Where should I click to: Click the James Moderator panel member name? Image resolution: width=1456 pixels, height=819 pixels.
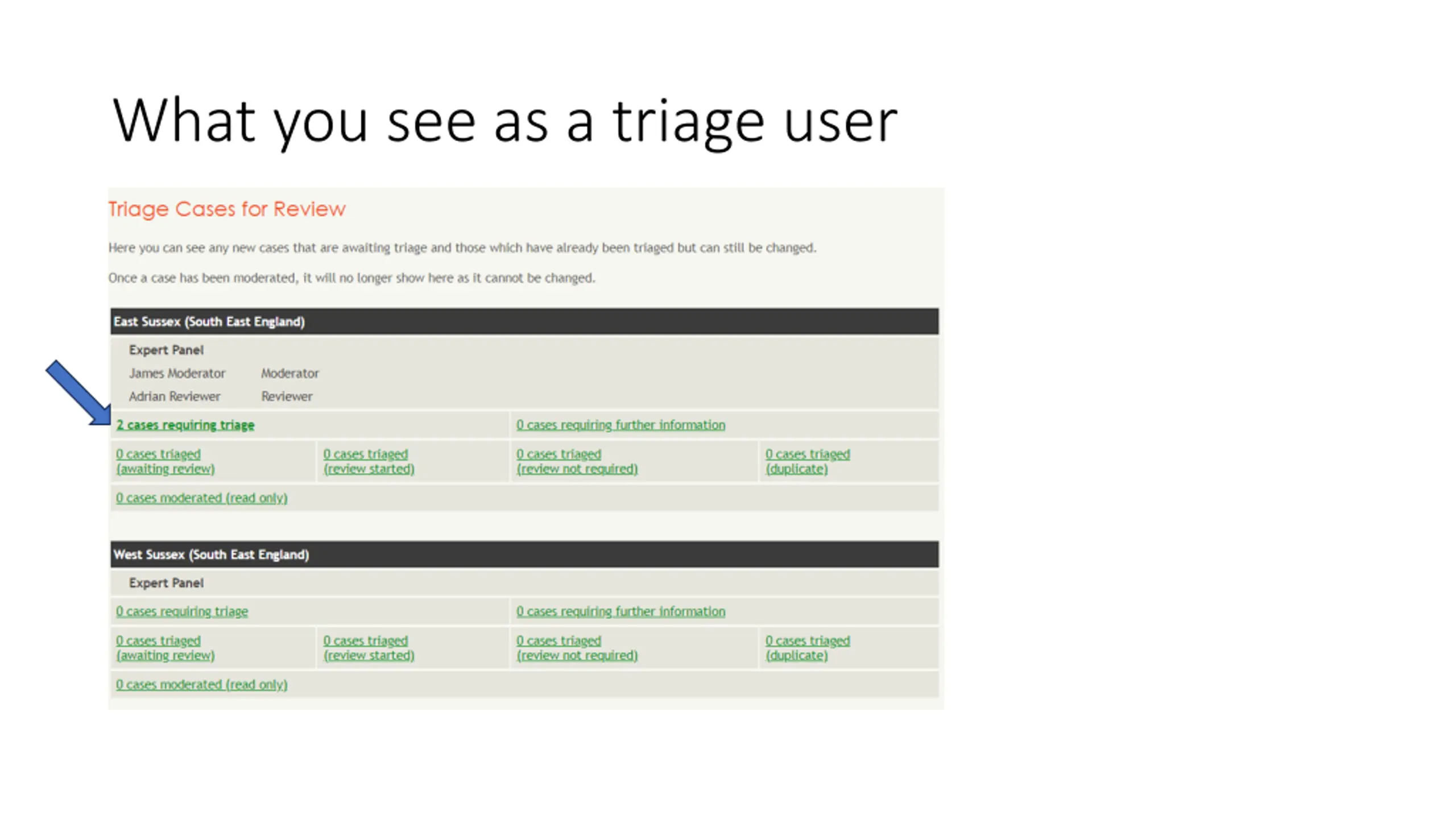[x=177, y=373]
